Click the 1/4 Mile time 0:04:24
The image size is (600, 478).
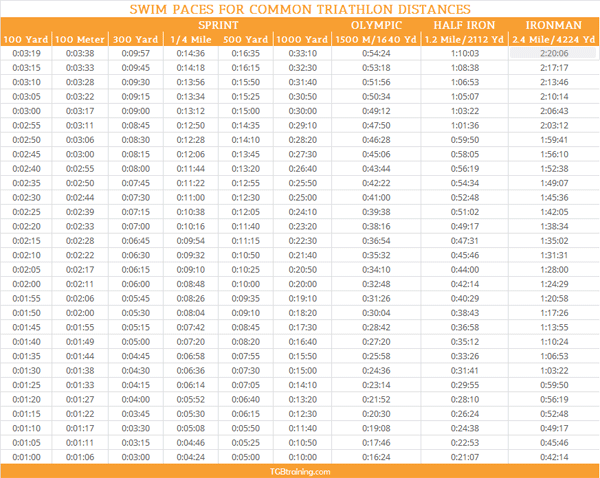coord(191,457)
